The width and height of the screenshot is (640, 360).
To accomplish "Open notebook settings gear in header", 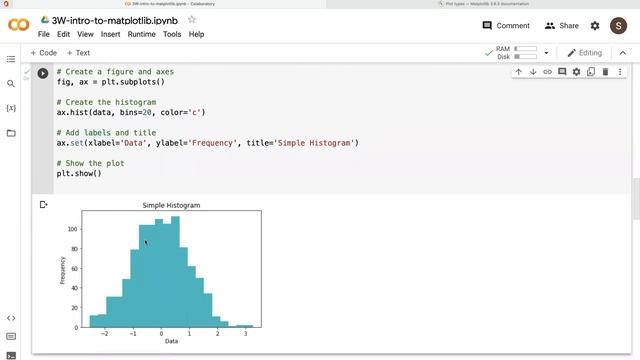I will 595,26.
